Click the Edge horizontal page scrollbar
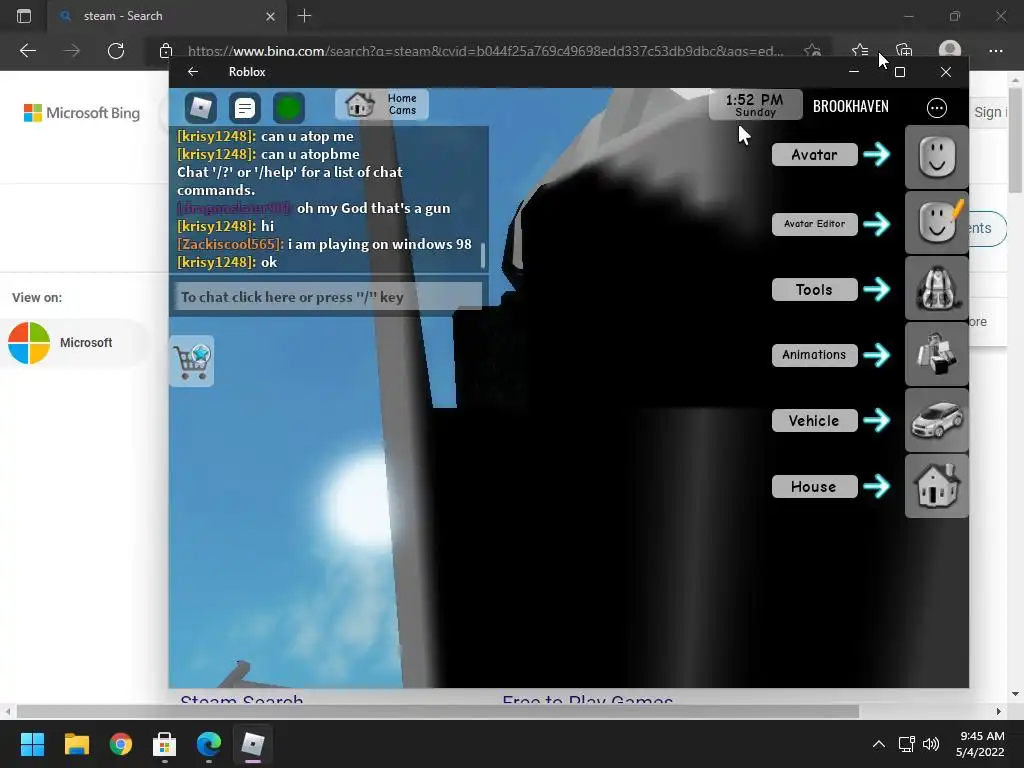 click(438, 711)
